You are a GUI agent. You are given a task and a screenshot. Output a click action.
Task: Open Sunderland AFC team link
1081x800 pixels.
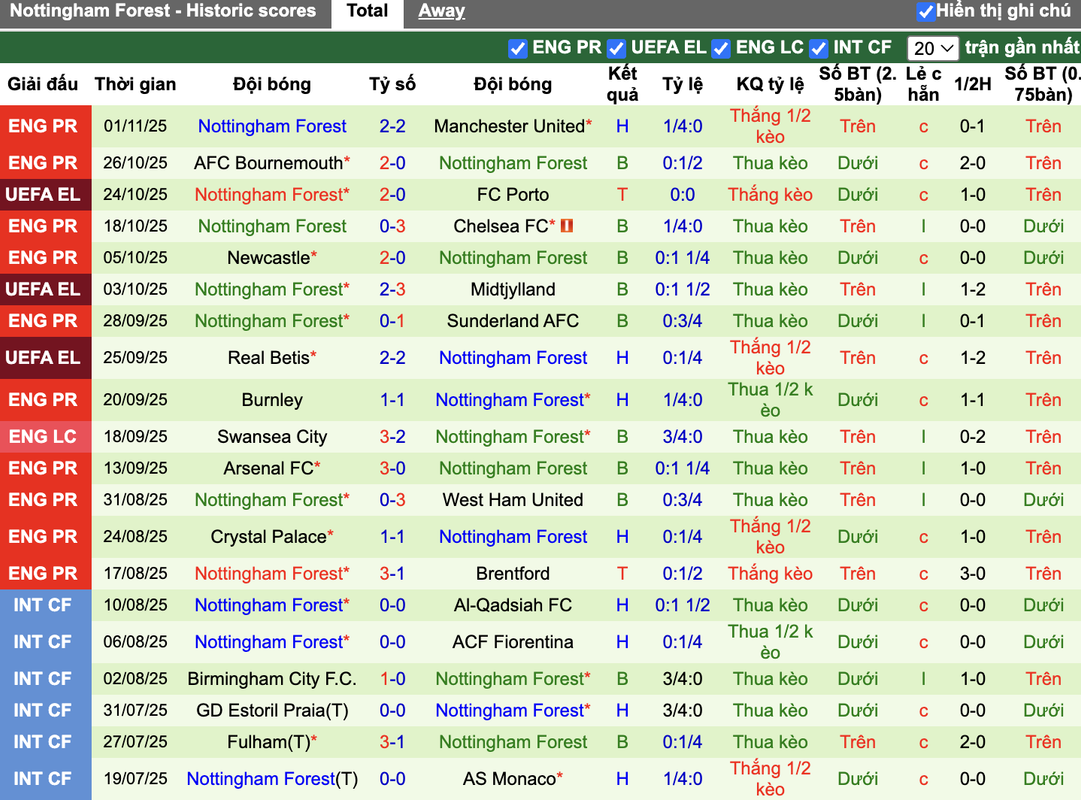[x=513, y=321]
